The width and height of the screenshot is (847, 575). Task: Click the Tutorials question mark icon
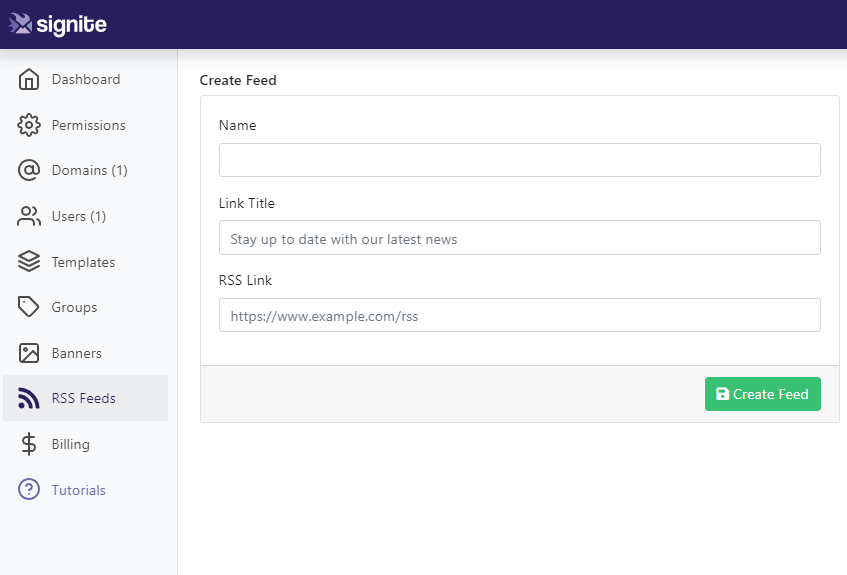tap(29, 490)
